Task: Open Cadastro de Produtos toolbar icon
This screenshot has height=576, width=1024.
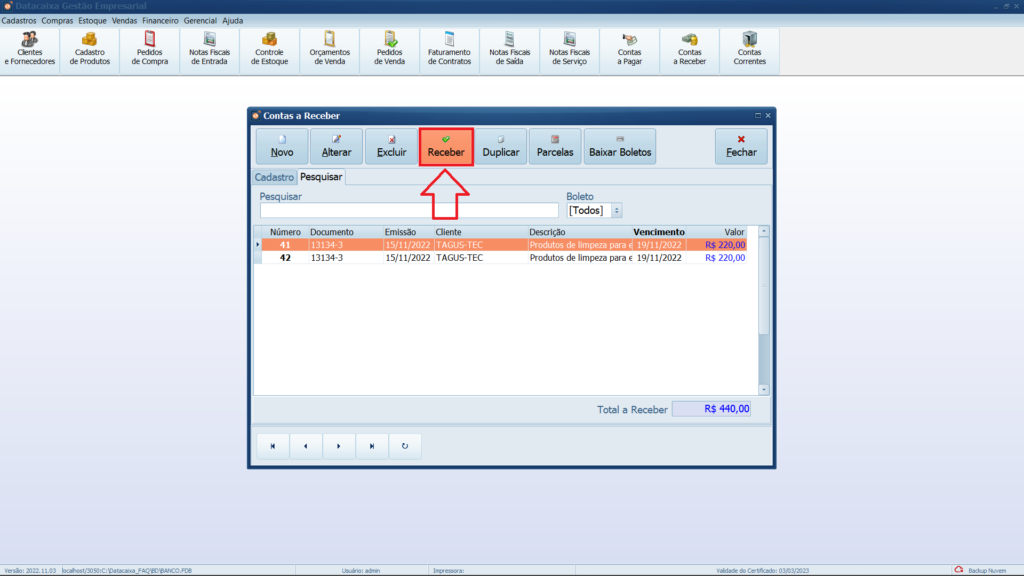Action: click(x=90, y=49)
